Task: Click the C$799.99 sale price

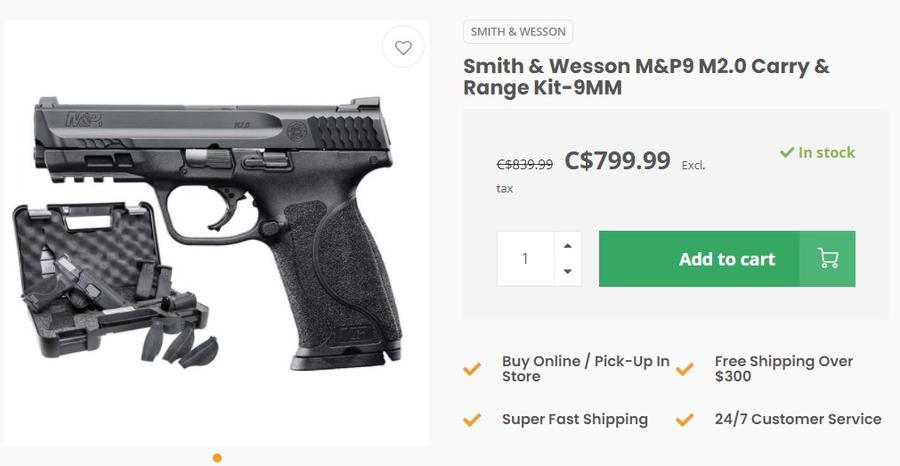Action: (x=617, y=160)
